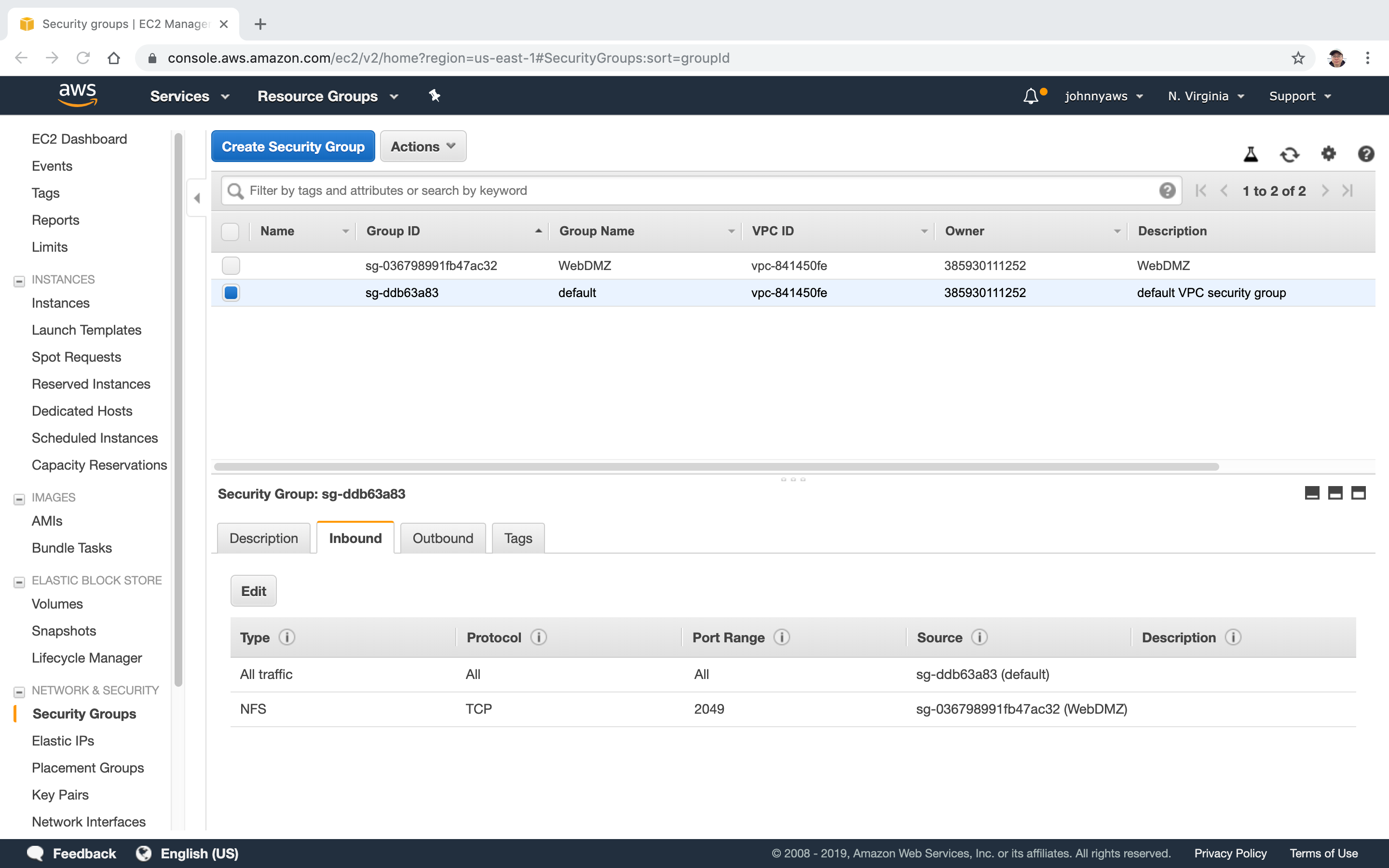Go to previous page of results
1389x868 pixels.
(1224, 190)
